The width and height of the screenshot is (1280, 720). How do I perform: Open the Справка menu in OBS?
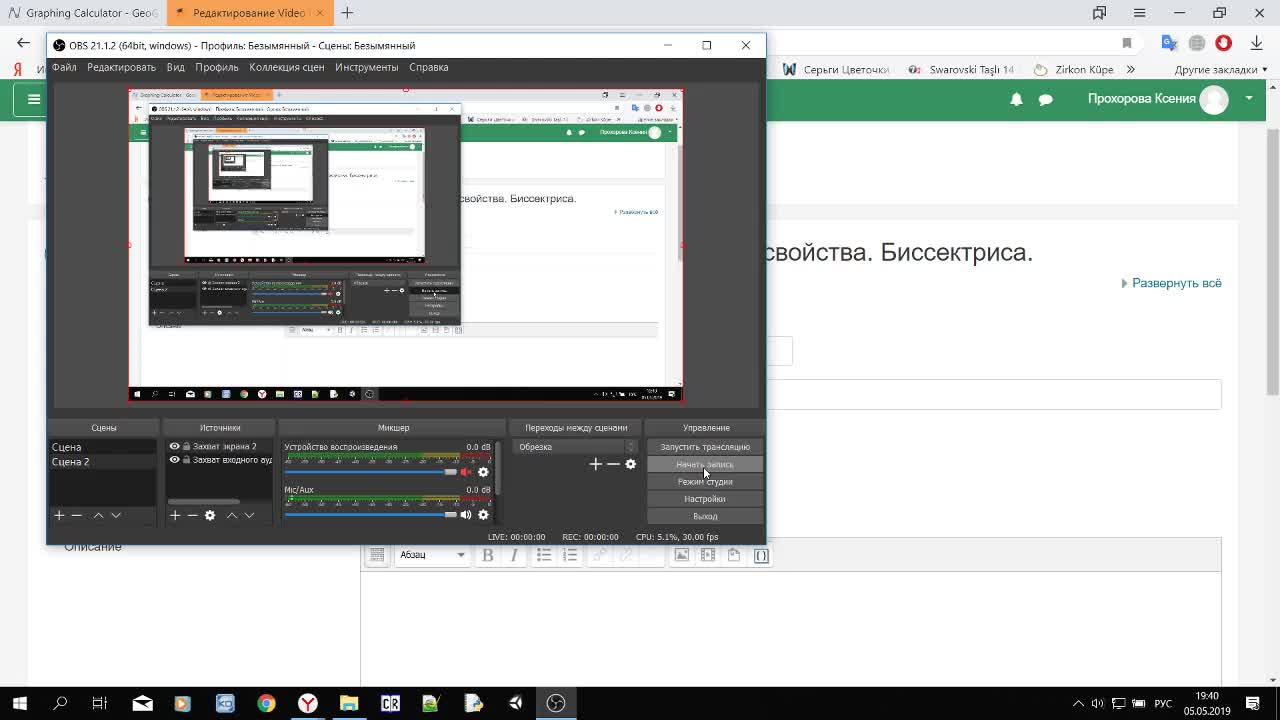click(x=429, y=67)
